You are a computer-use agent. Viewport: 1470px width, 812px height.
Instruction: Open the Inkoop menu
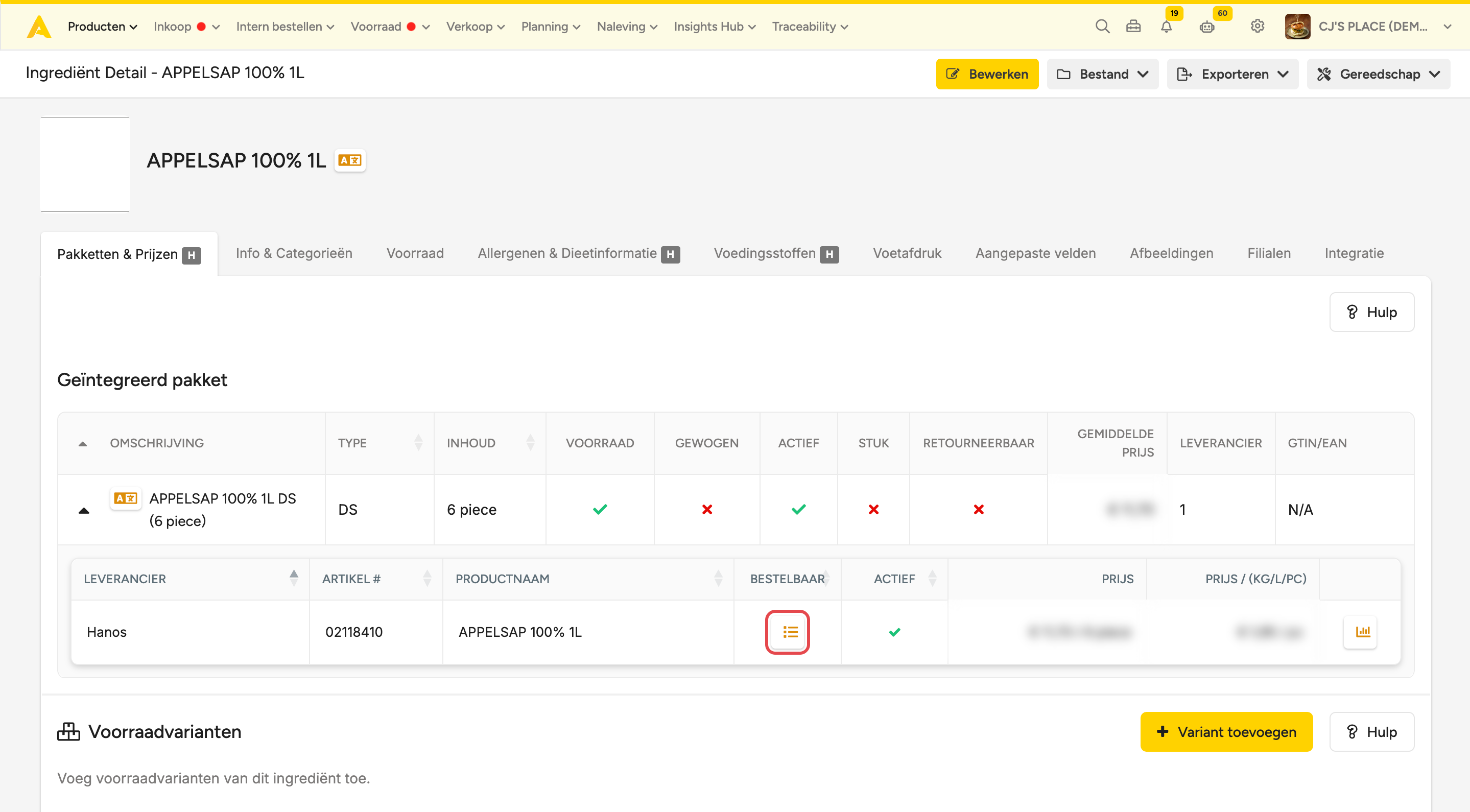[x=187, y=27]
